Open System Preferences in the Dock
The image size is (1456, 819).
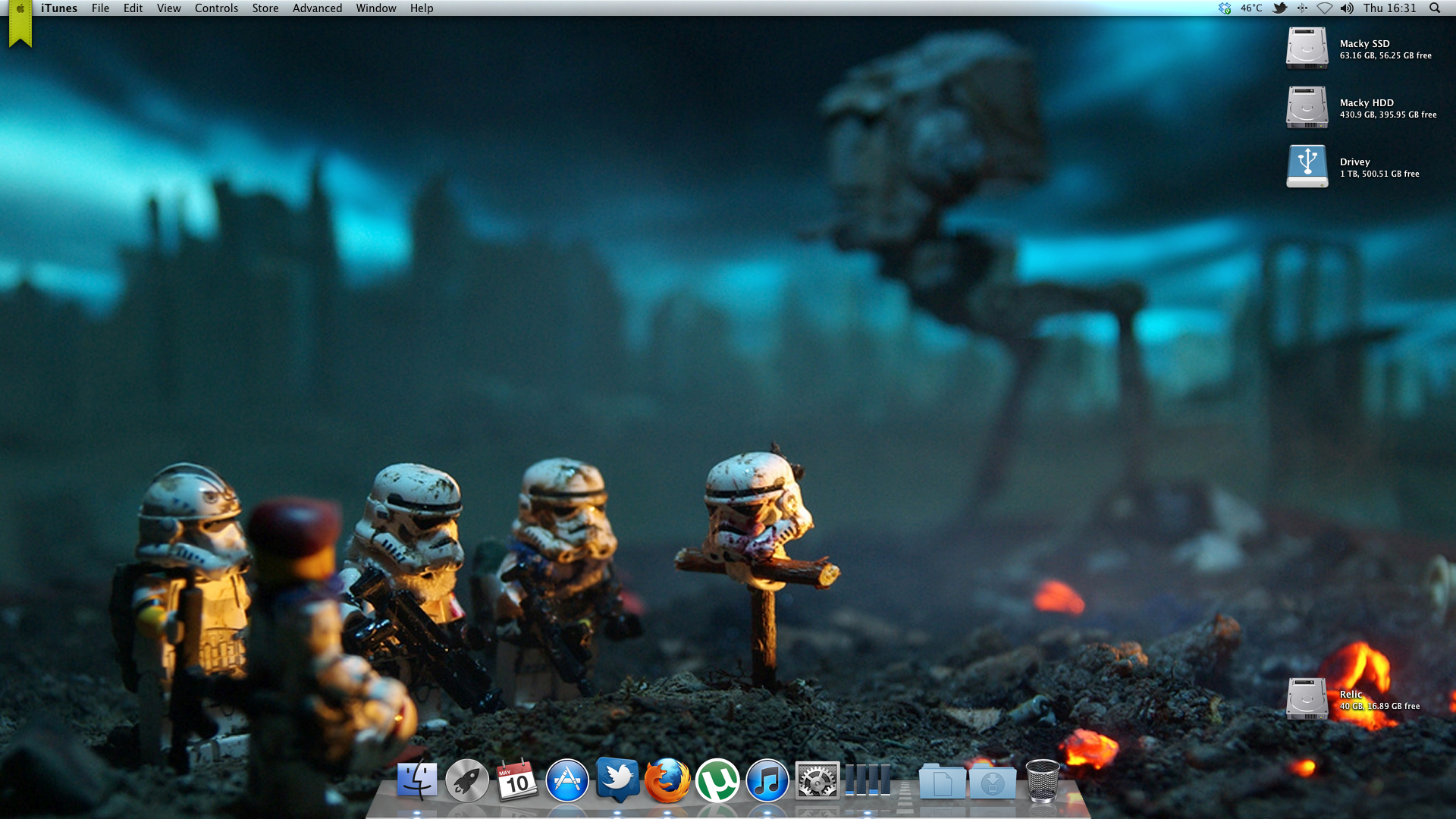click(x=817, y=780)
